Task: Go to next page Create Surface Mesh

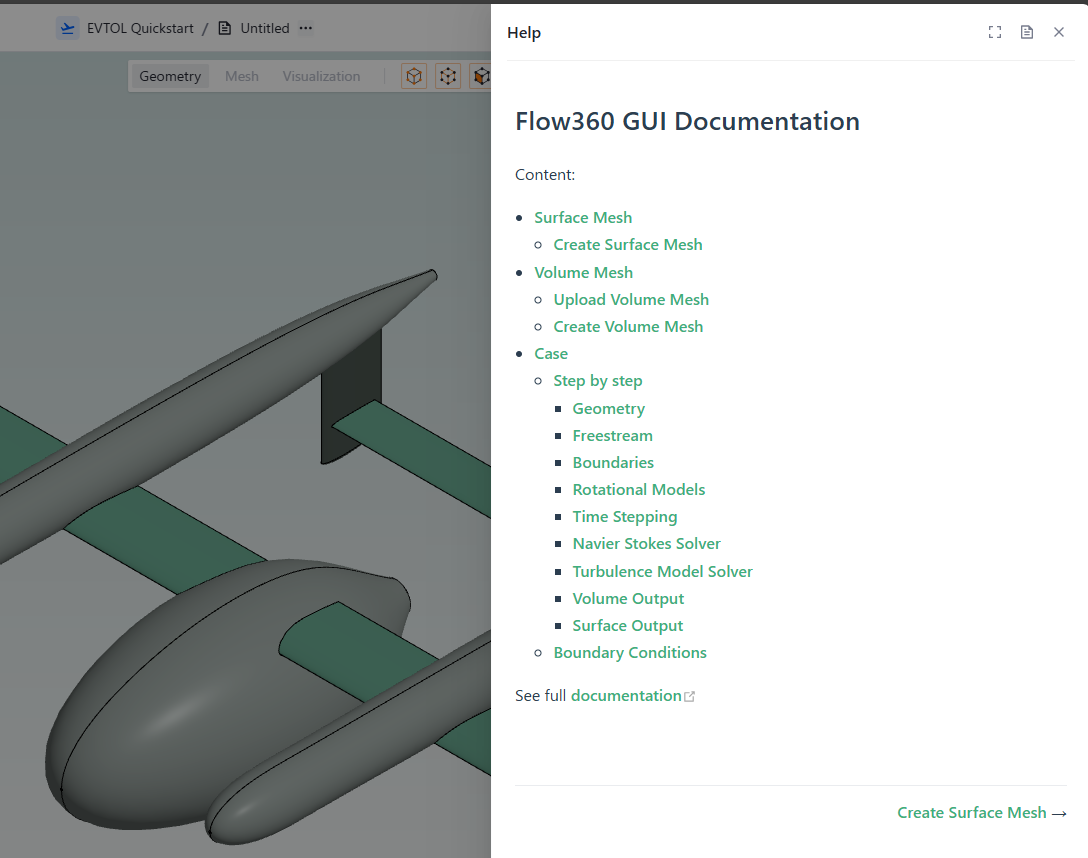Action: tap(981, 812)
